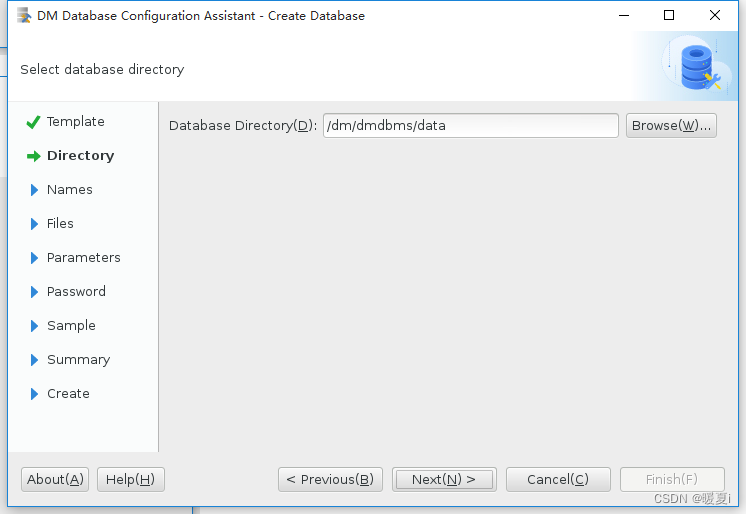Open the About(A) dialog
This screenshot has height=514, width=746.
tap(55, 479)
